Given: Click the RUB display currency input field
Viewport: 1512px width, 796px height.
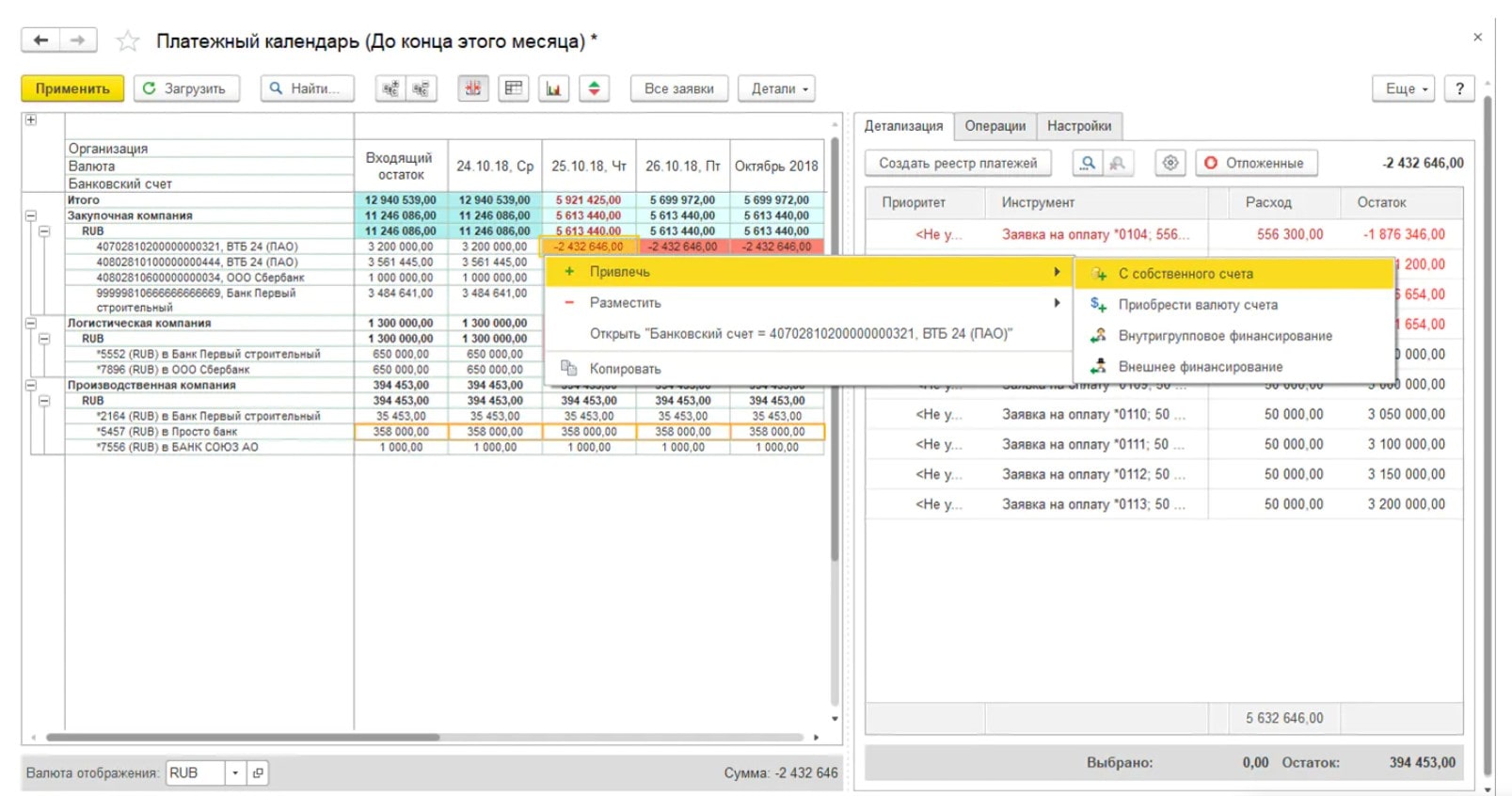Looking at the screenshot, I should click(195, 773).
